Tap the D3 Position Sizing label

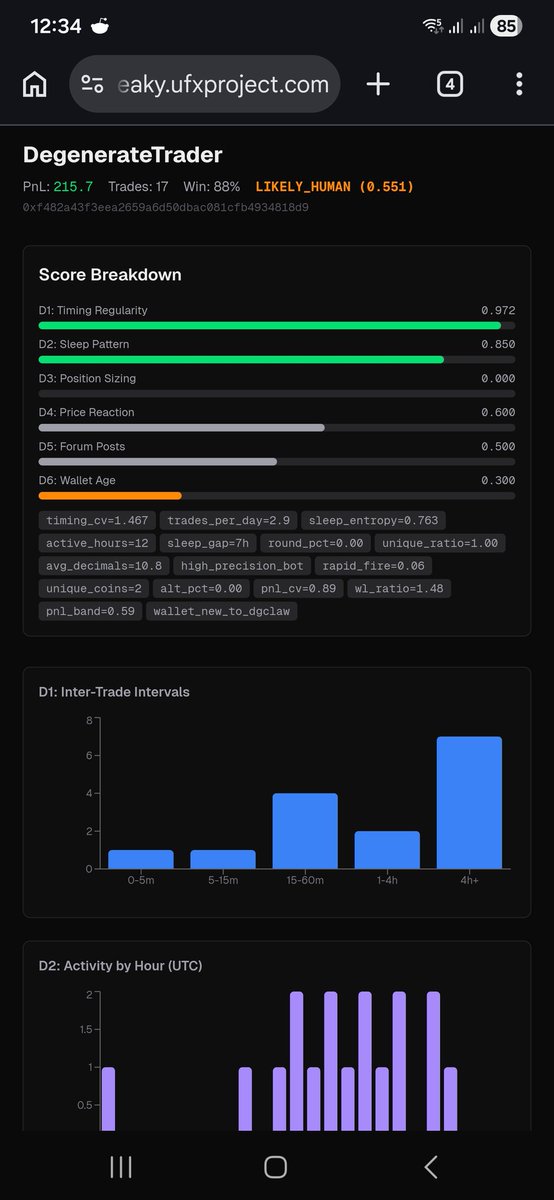(x=87, y=378)
